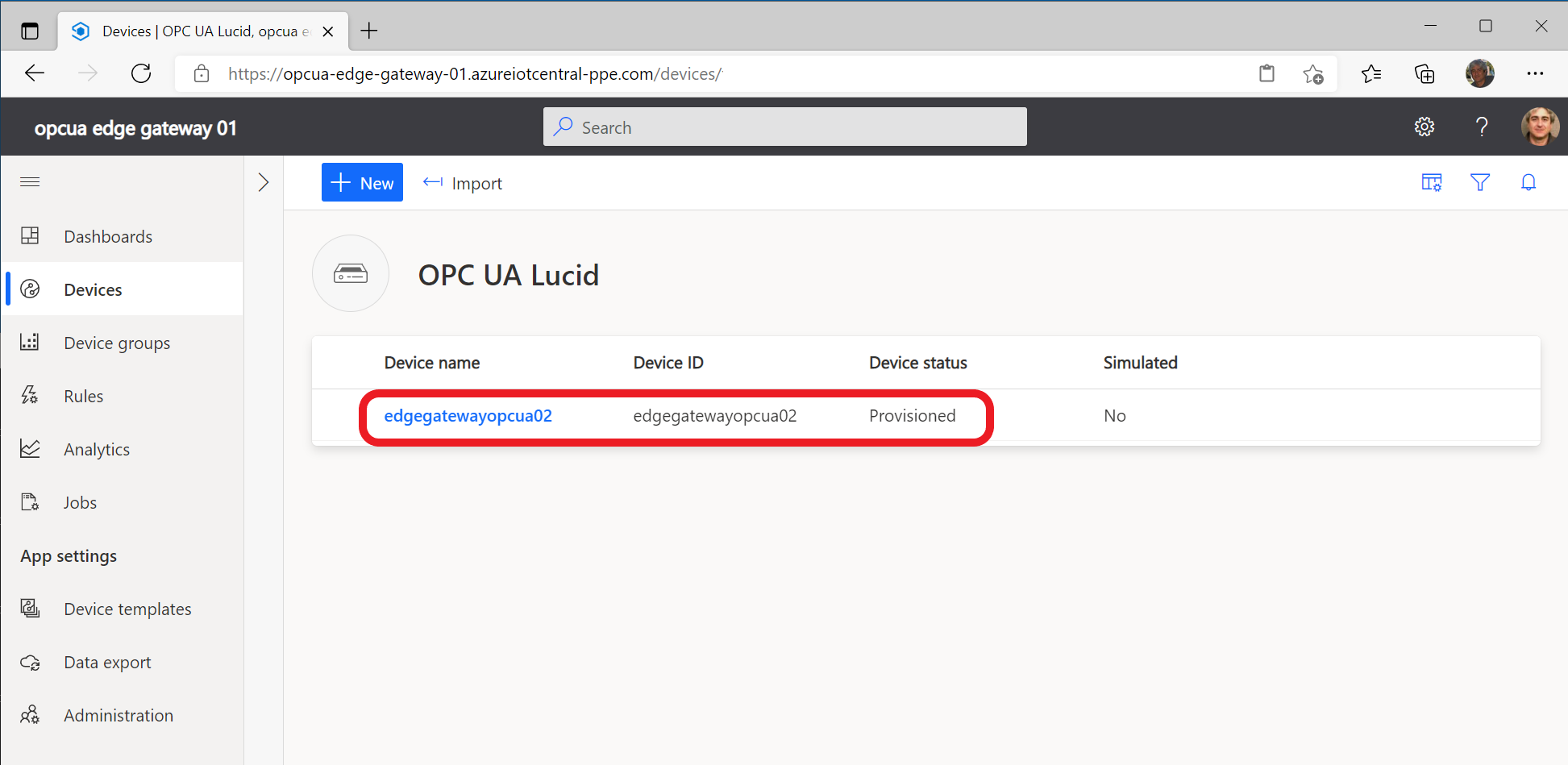This screenshot has height=765, width=1568.
Task: Add this page to favorites star
Action: pos(1313,74)
